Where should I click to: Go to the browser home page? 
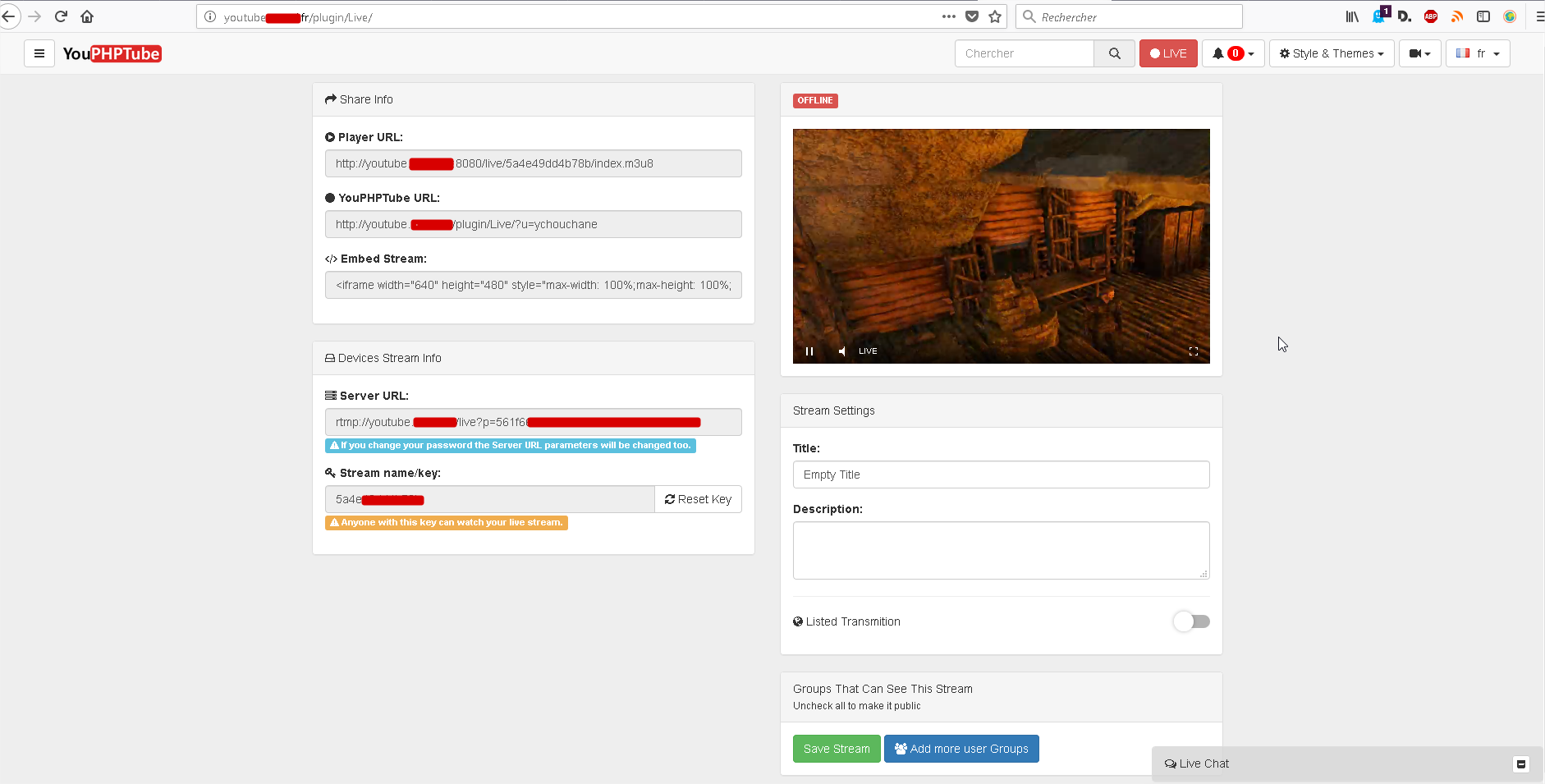point(87,16)
